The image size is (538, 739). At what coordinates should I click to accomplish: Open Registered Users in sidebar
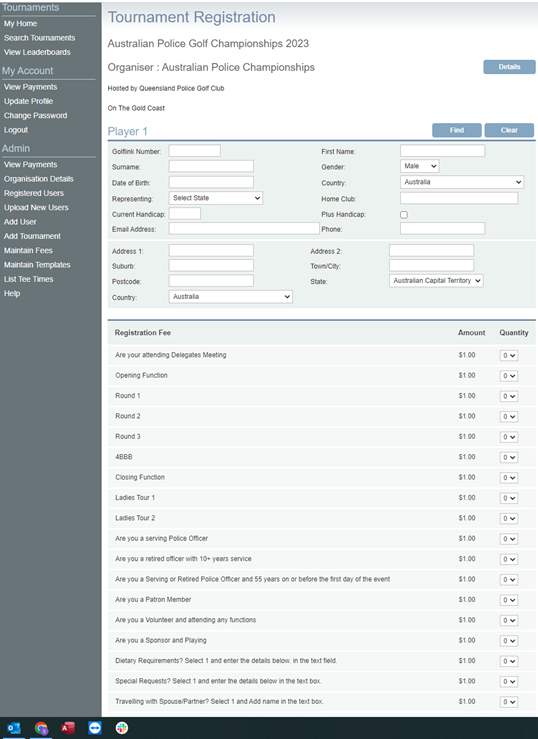(x=34, y=193)
